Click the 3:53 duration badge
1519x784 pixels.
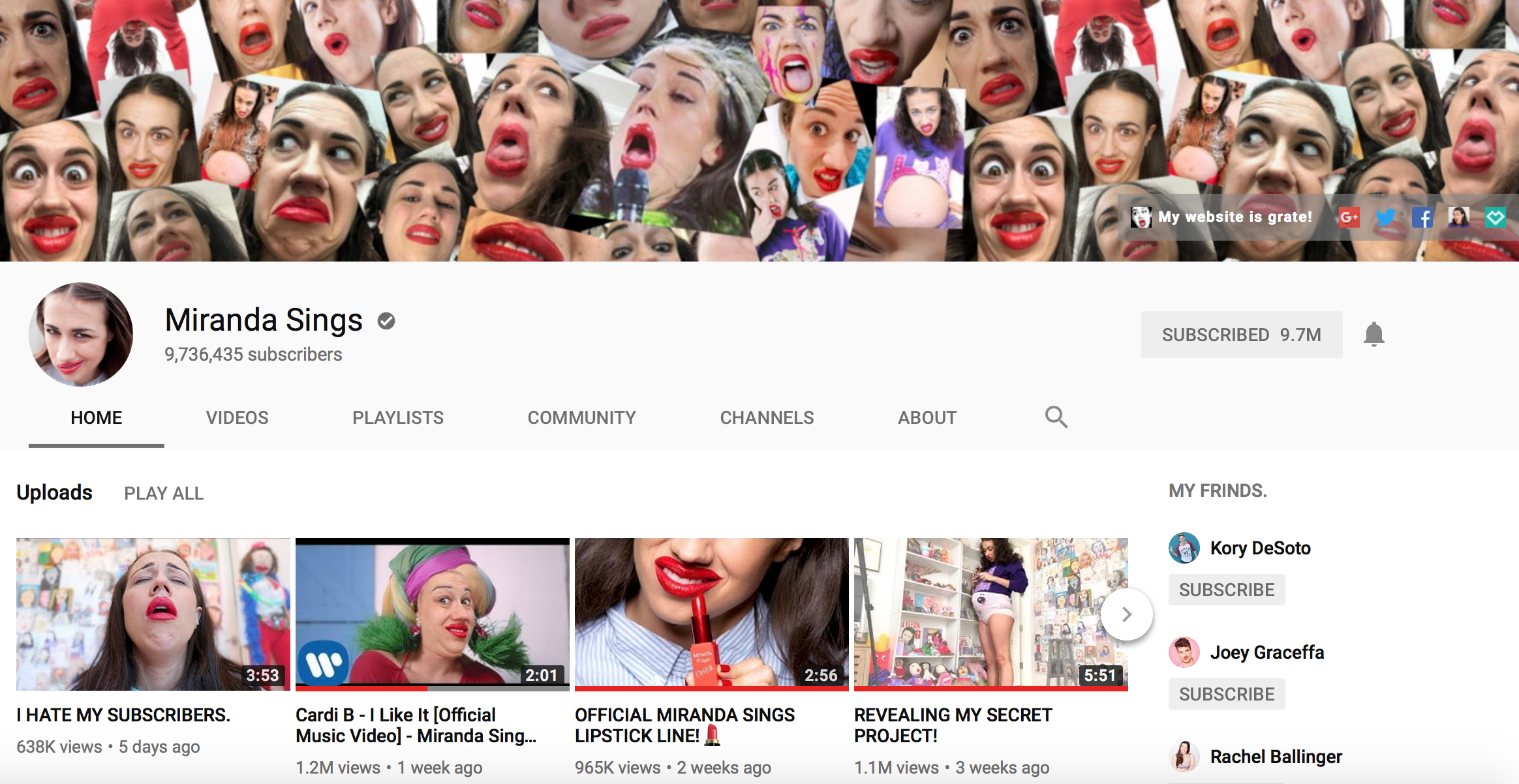click(x=262, y=675)
